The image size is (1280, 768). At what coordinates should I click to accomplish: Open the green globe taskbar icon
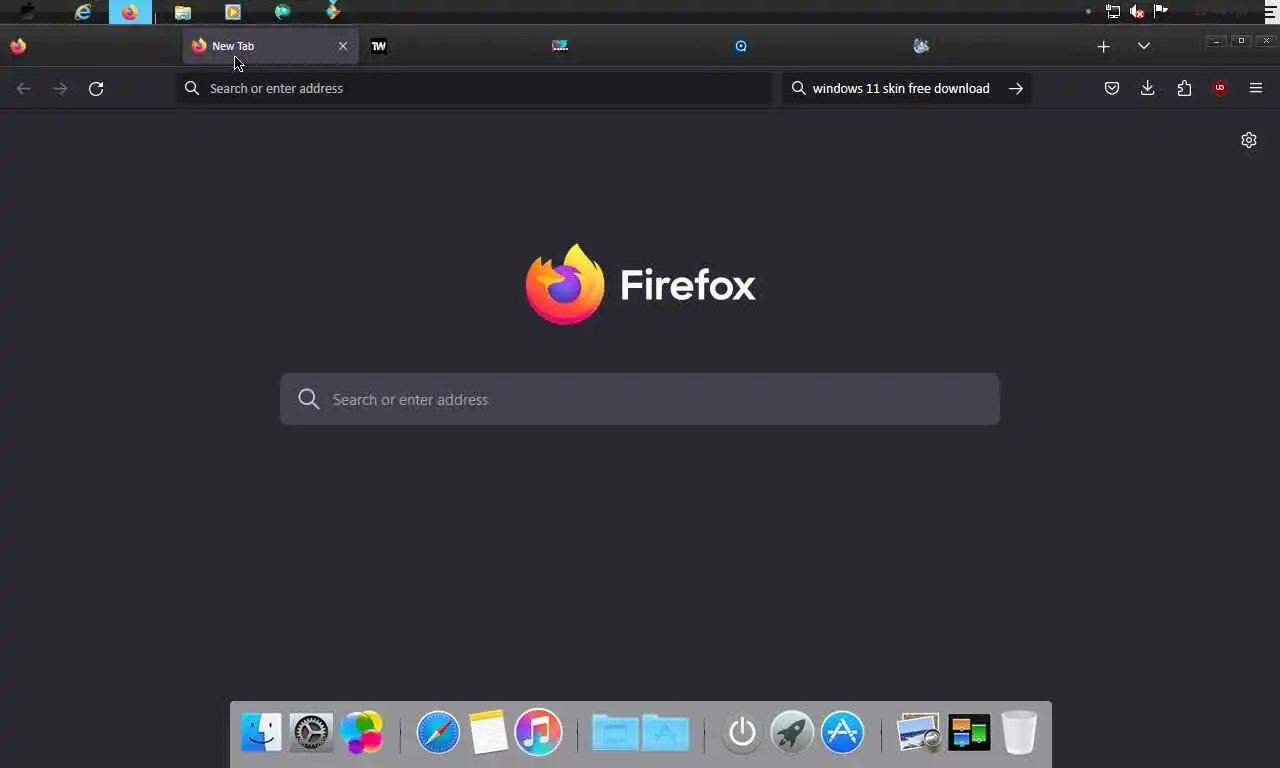click(283, 12)
